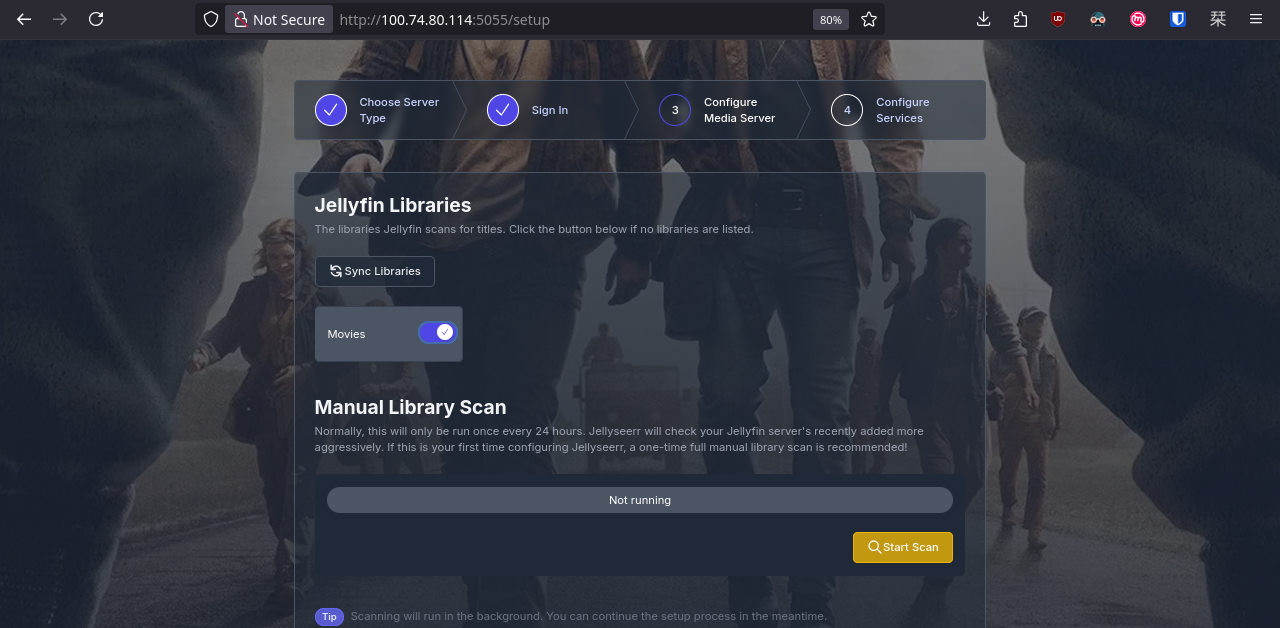Image resolution: width=1280 pixels, height=628 pixels.
Task: Disable the Movies library toggle
Action: click(437, 332)
